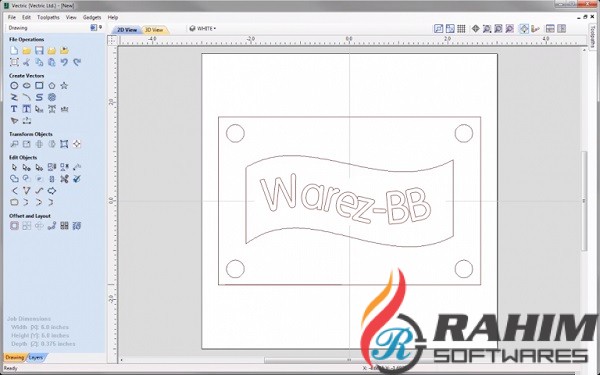Zoom to box in the view toolbar
This screenshot has width=600, height=375.
click(x=487, y=29)
